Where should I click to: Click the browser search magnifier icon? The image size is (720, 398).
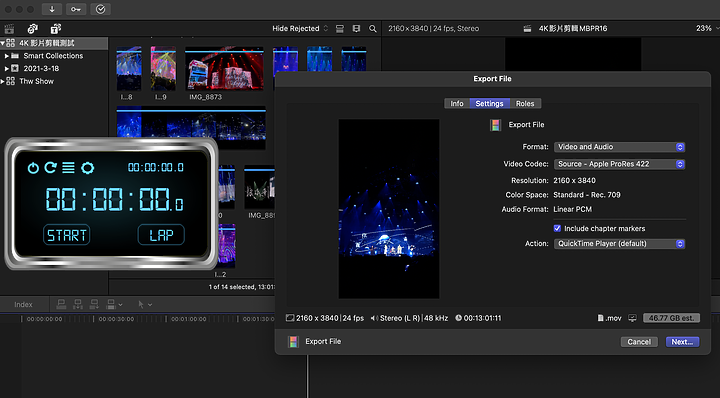373,28
